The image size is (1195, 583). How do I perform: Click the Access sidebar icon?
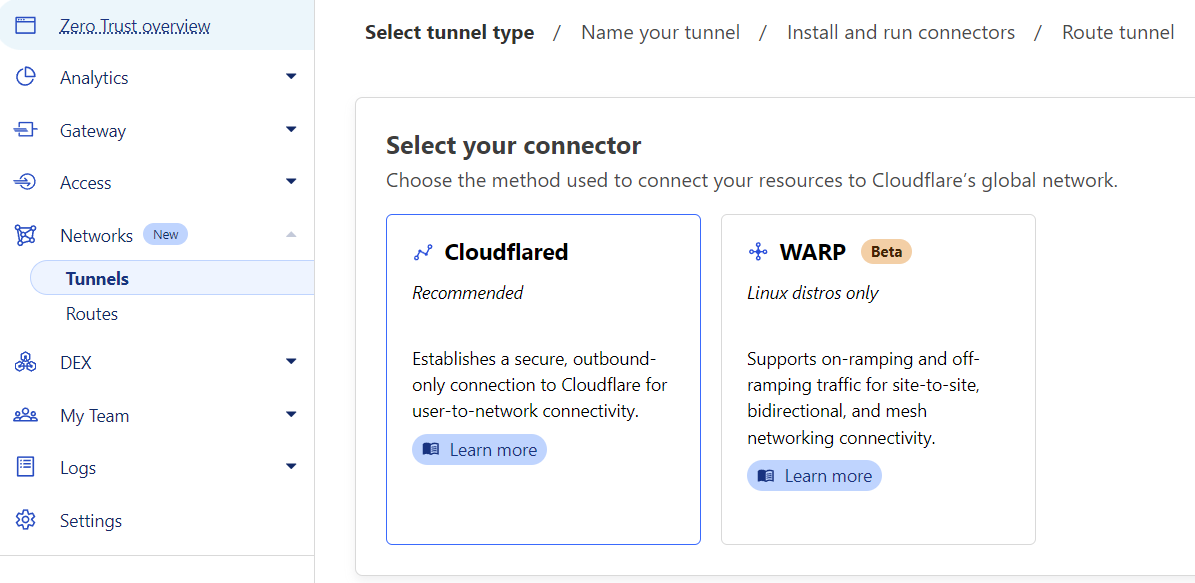coord(26,182)
